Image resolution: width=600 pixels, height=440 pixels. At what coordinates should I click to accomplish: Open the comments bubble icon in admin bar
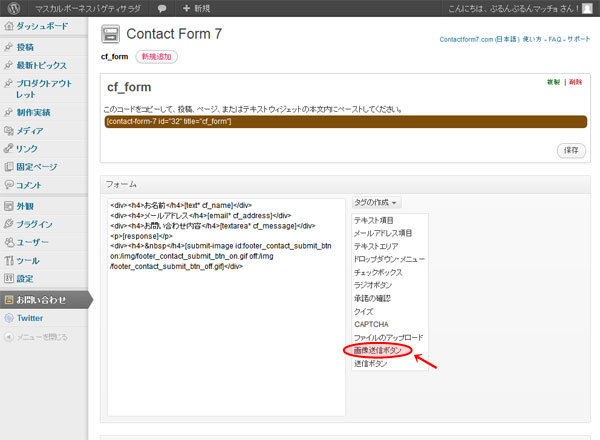coord(162,8)
